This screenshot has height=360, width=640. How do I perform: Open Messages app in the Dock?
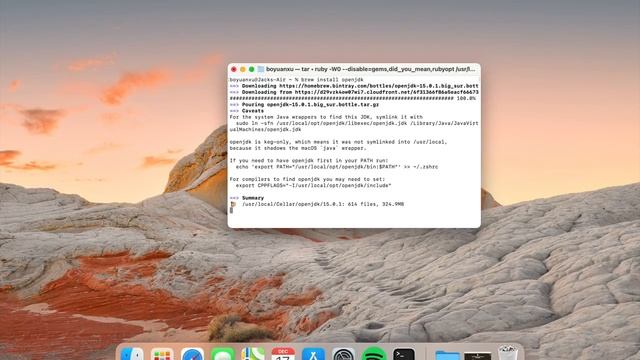(x=222, y=354)
